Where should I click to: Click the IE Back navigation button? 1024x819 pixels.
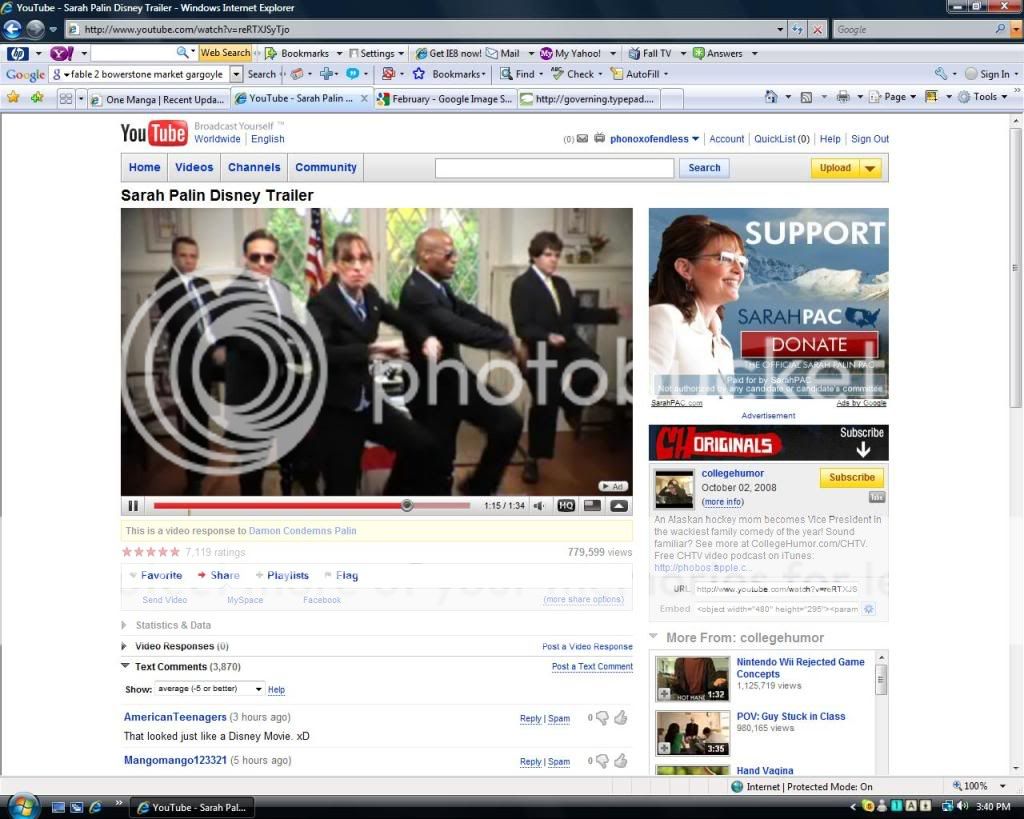tap(13, 30)
